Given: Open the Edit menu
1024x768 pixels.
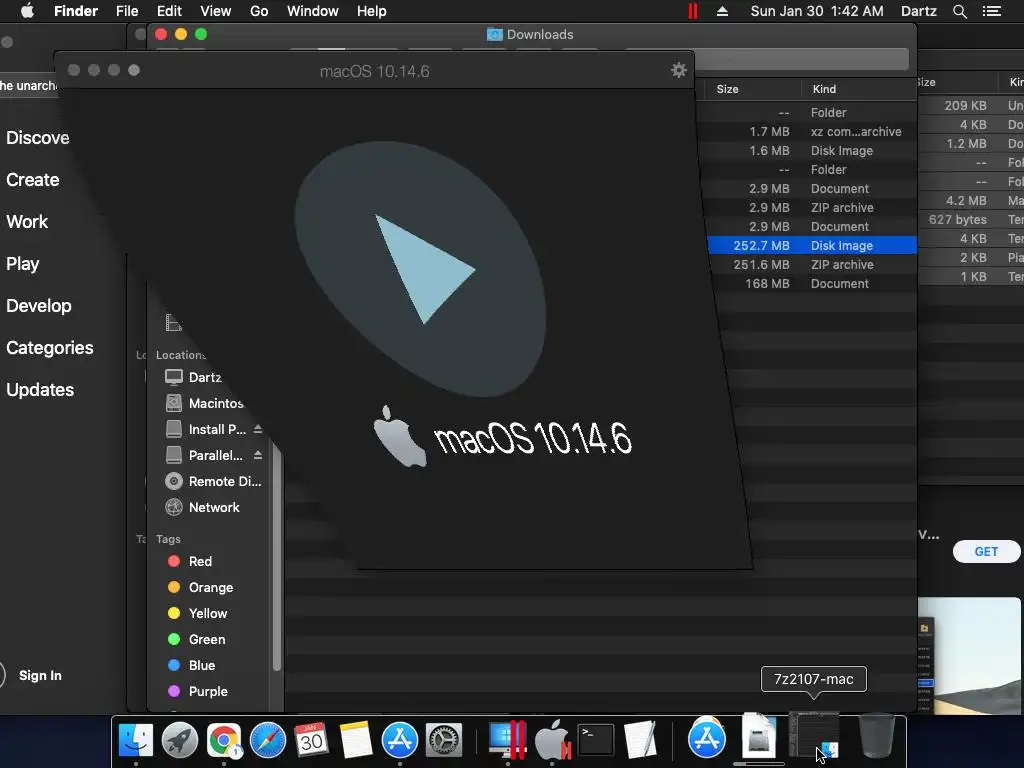Looking at the screenshot, I should click(169, 11).
